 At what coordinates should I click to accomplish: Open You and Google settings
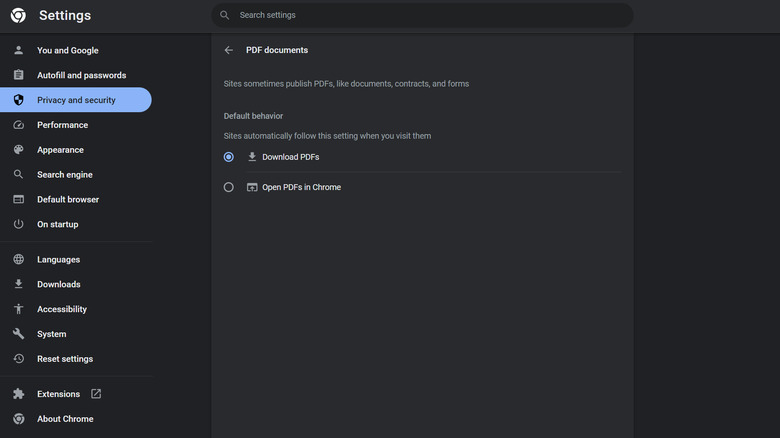67,50
